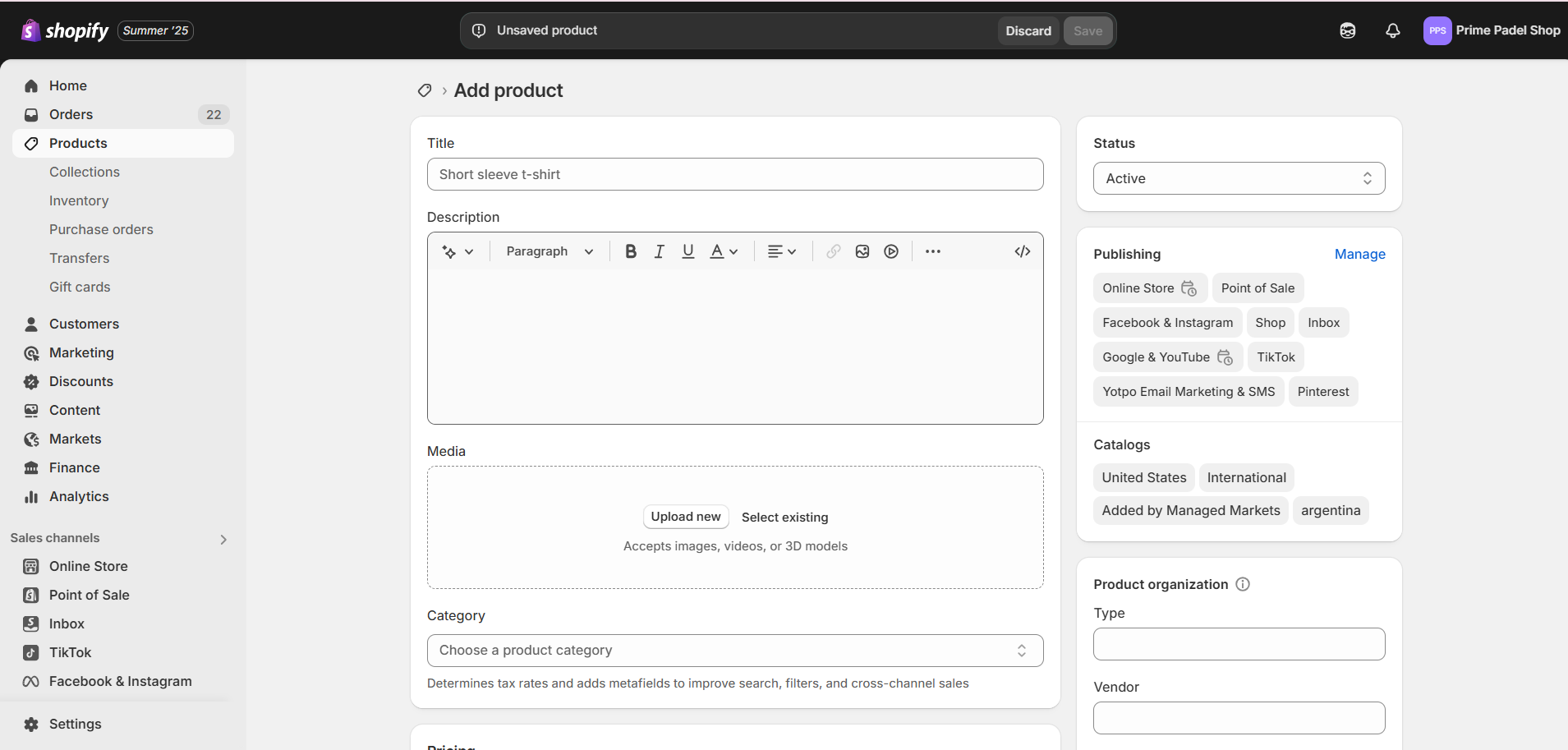Switch to HTML code view
The image size is (1568, 750).
point(1022,251)
